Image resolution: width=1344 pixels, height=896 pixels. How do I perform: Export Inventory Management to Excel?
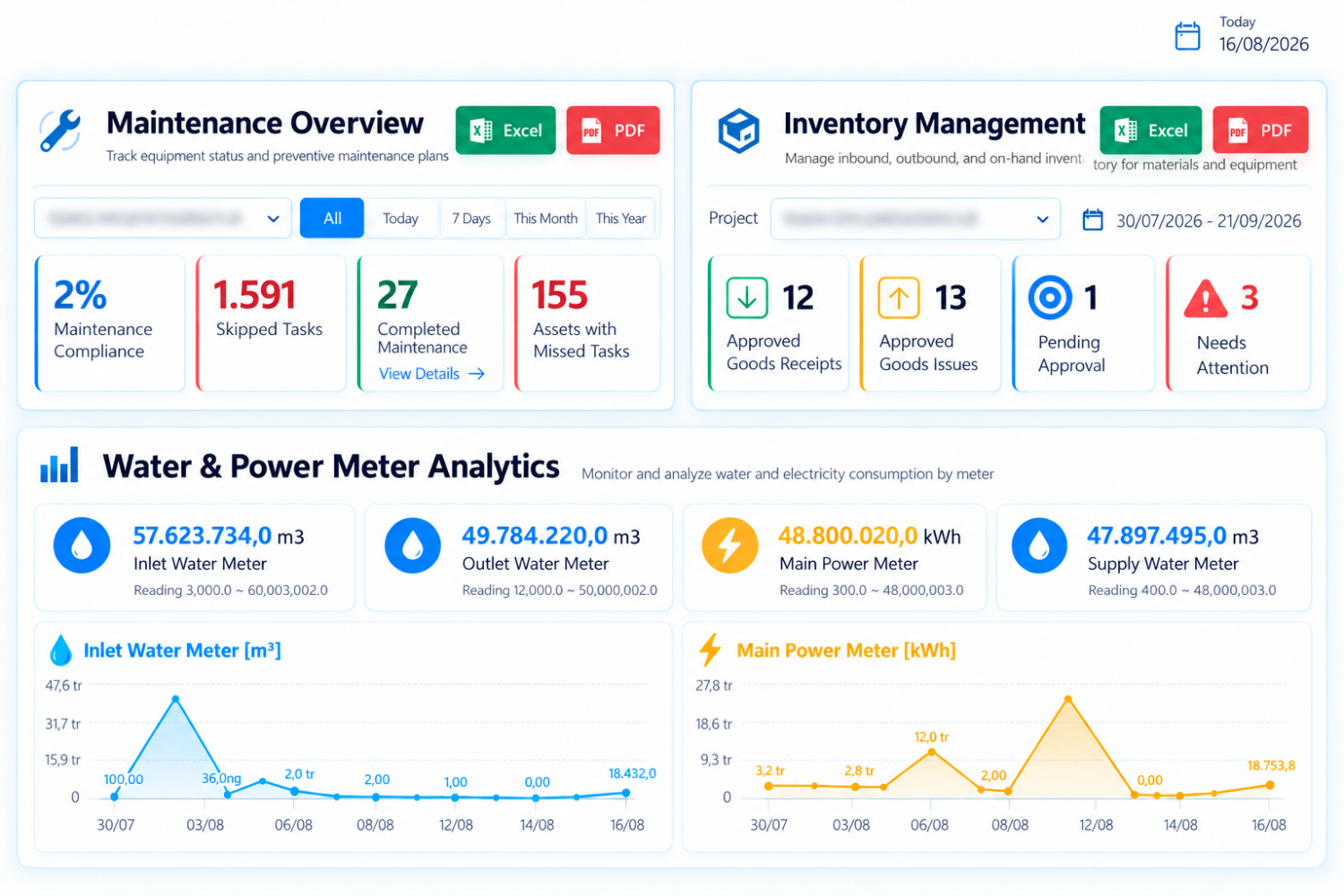click(1150, 131)
